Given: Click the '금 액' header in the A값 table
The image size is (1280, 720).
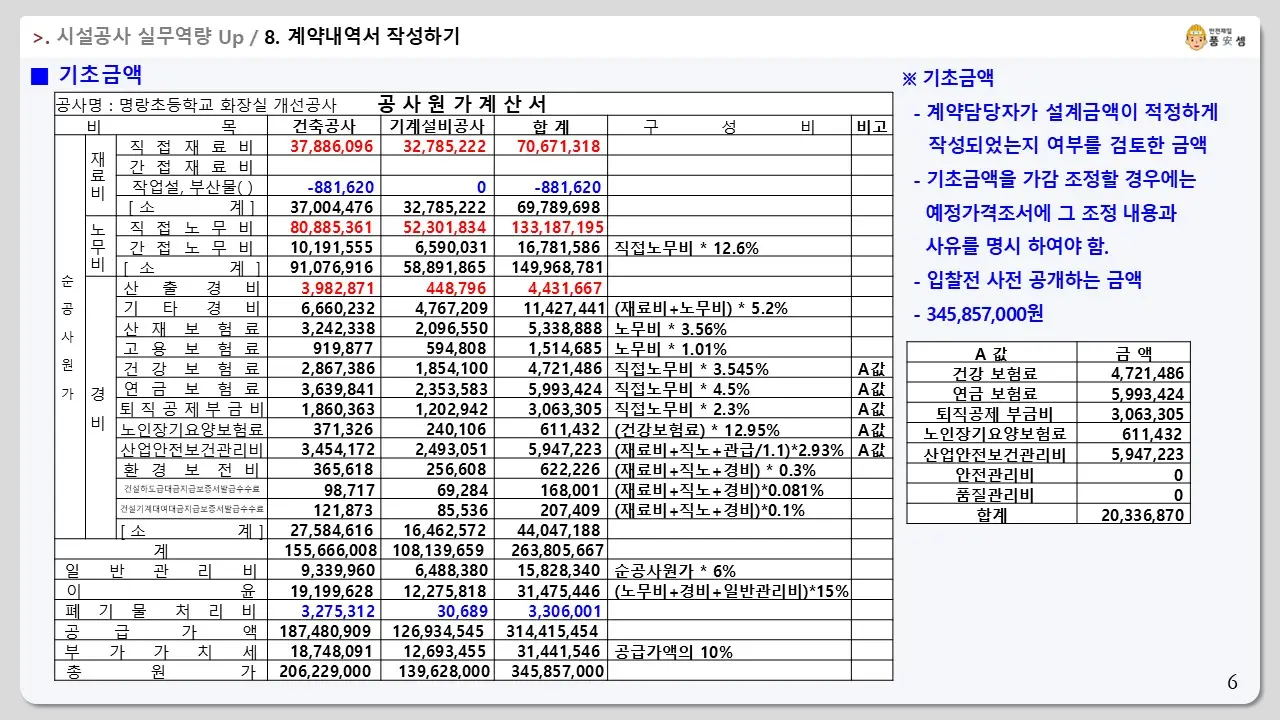Looking at the screenshot, I should [1133, 354].
